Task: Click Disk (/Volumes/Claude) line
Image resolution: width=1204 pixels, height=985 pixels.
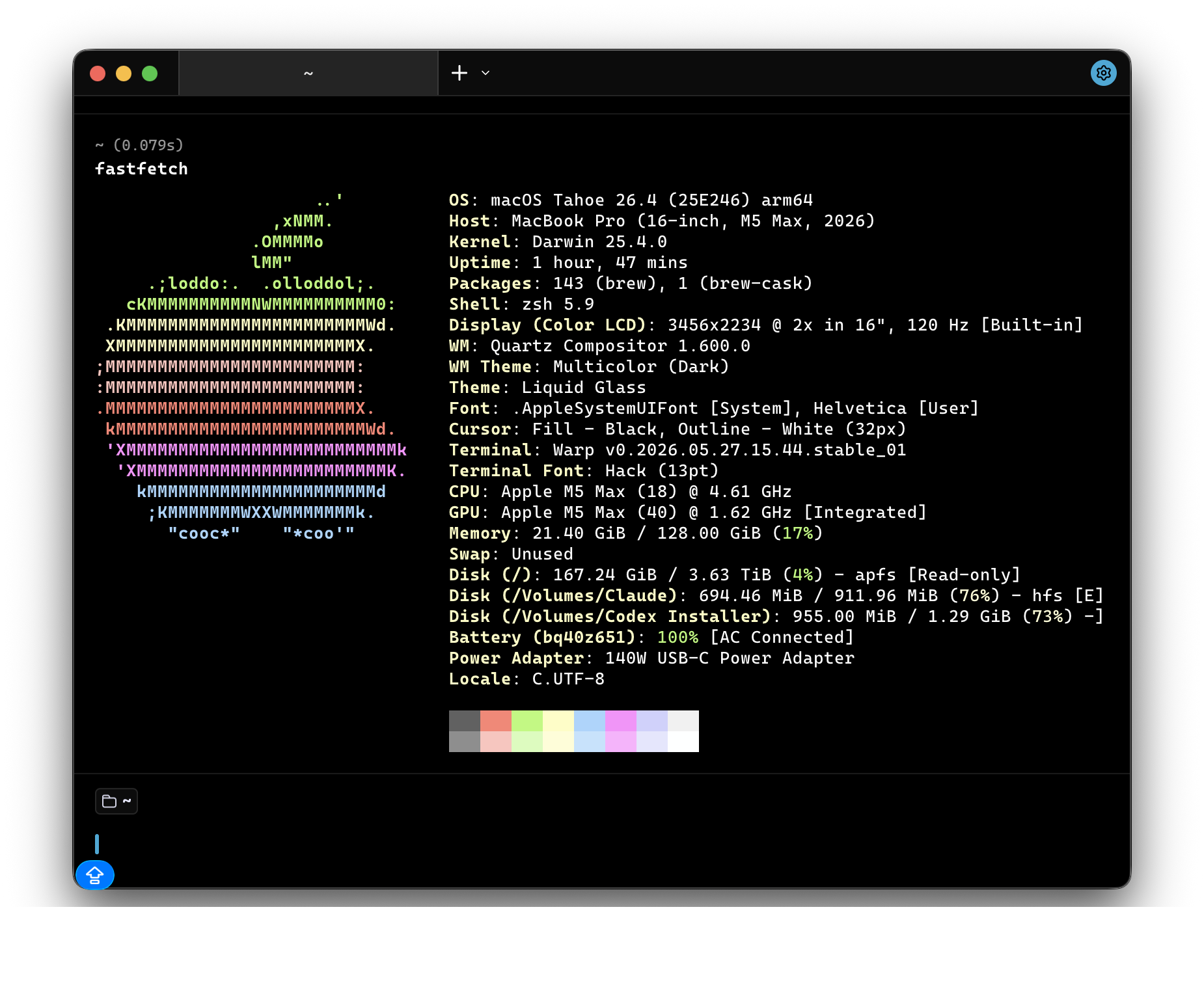Action: [x=776, y=596]
